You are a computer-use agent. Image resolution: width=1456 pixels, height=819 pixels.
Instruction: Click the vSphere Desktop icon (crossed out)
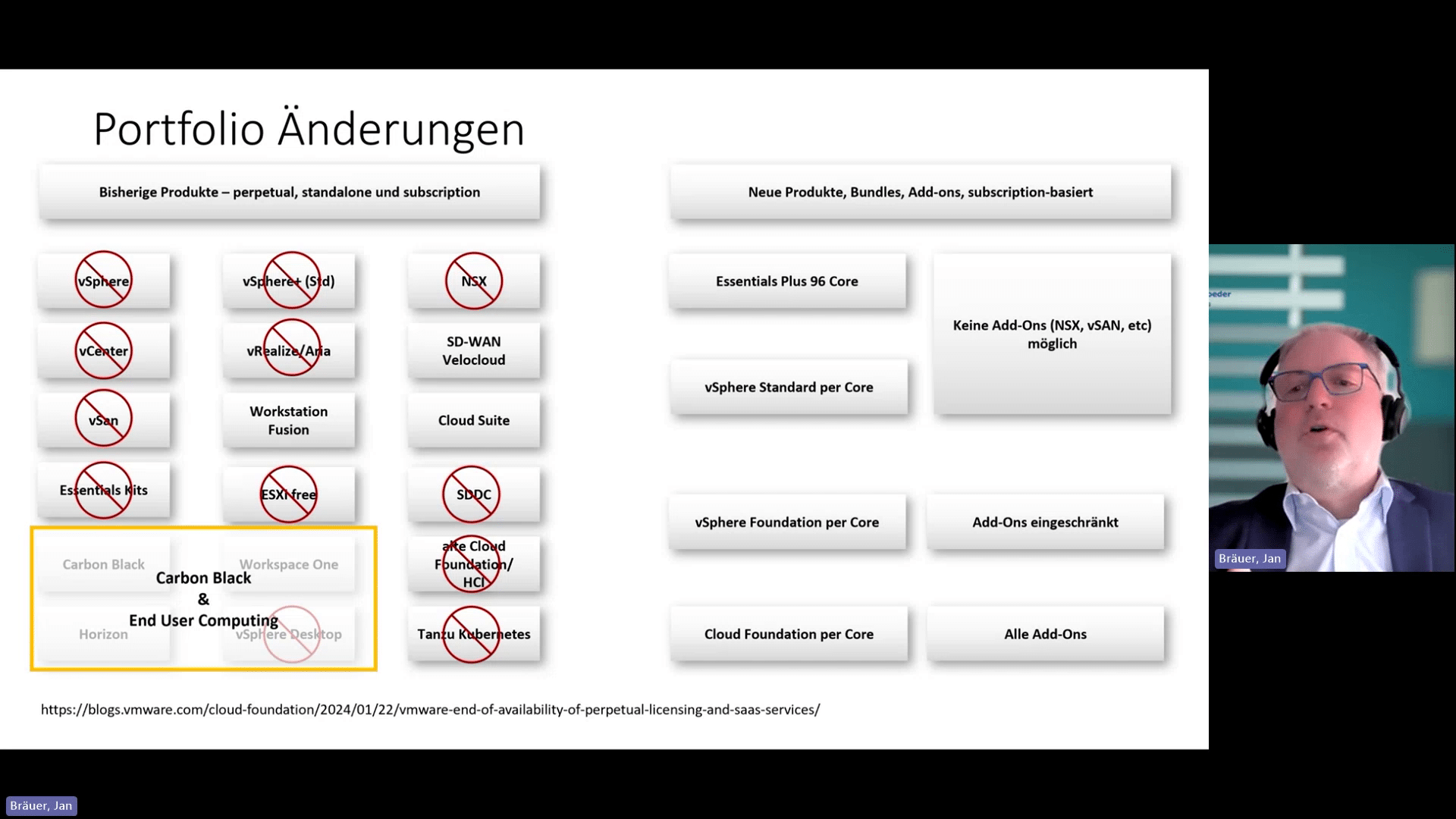289,633
